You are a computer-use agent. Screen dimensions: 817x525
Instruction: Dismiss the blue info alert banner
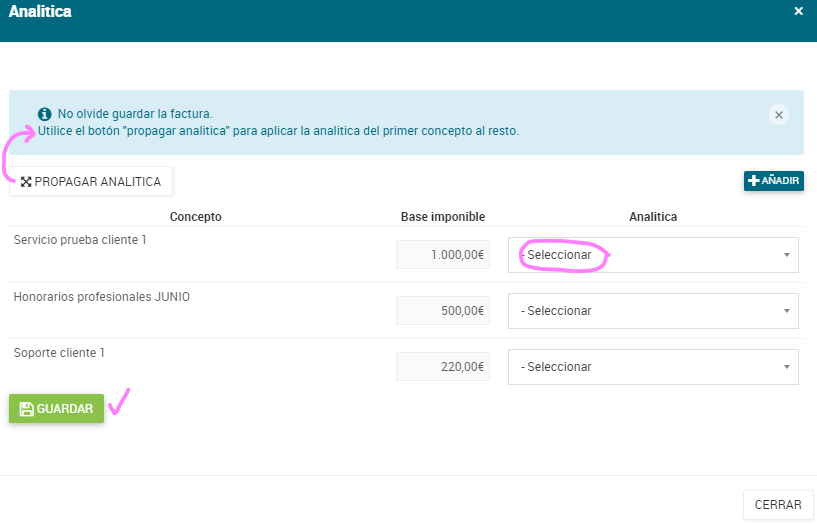[x=779, y=114]
